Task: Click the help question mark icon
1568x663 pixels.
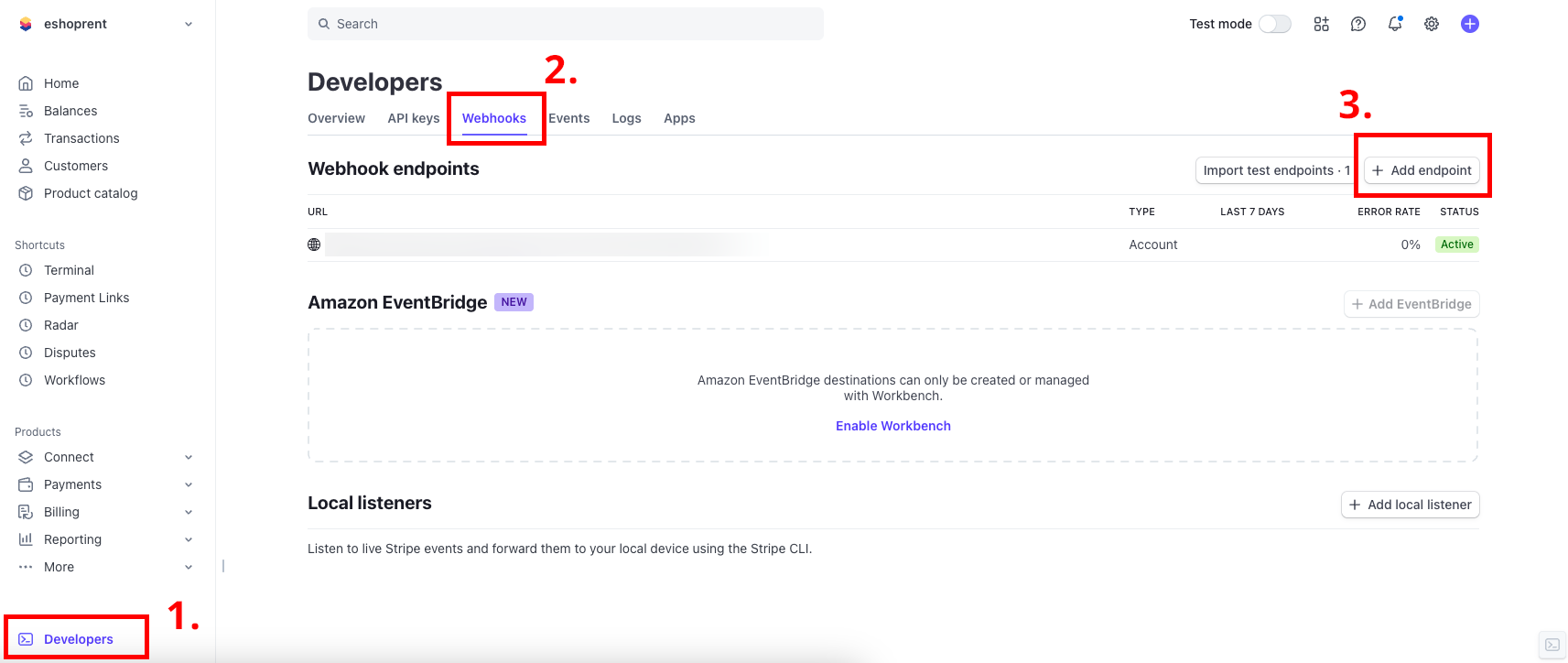Action: pyautogui.click(x=1358, y=24)
